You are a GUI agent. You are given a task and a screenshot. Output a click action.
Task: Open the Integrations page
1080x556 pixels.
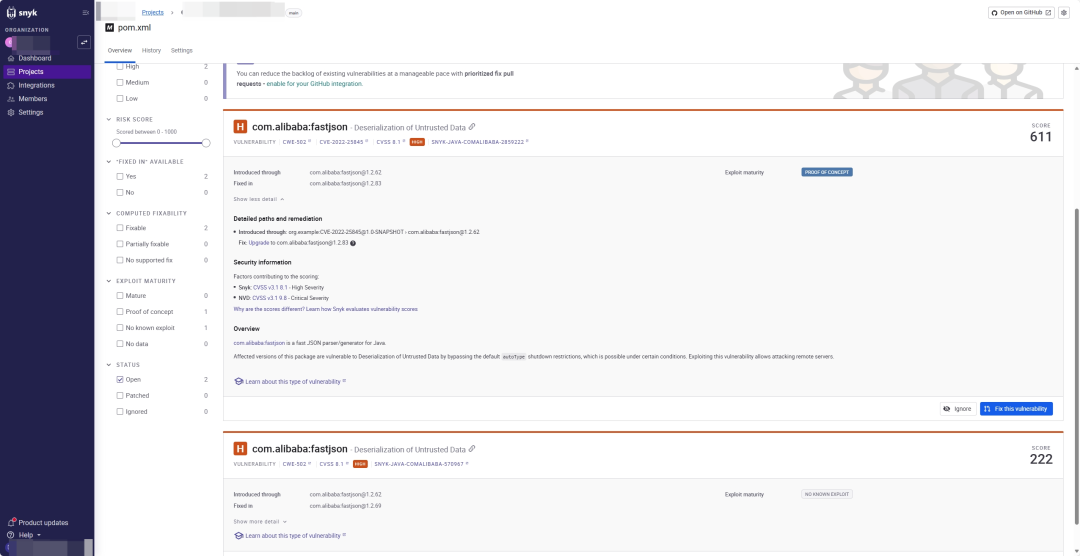tap(37, 85)
